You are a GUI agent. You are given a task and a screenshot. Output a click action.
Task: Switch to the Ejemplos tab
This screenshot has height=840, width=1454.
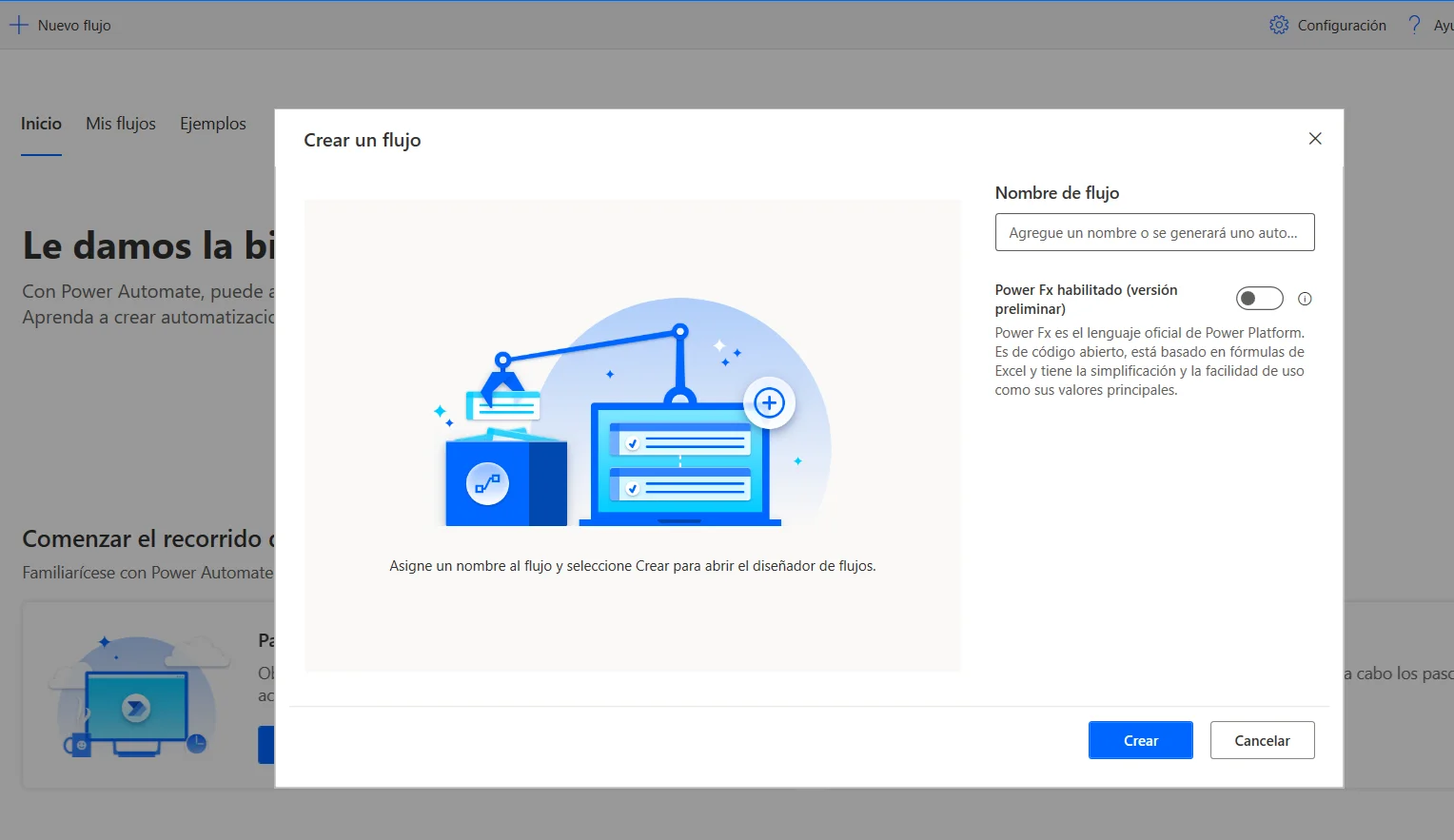[213, 124]
